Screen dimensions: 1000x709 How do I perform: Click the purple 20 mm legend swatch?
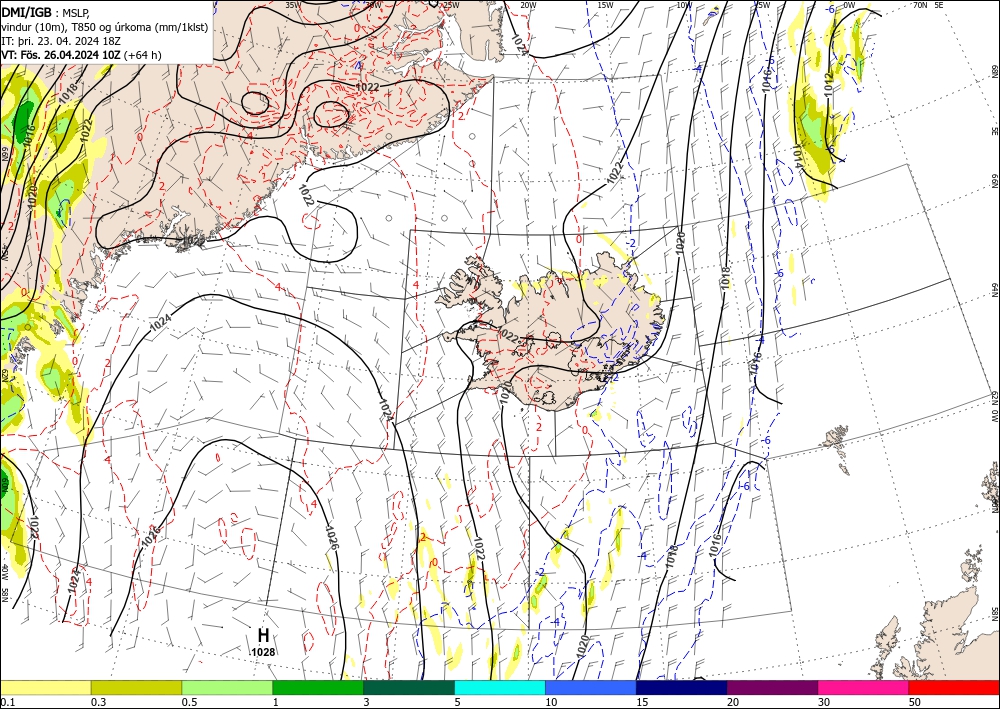pyautogui.click(x=772, y=687)
